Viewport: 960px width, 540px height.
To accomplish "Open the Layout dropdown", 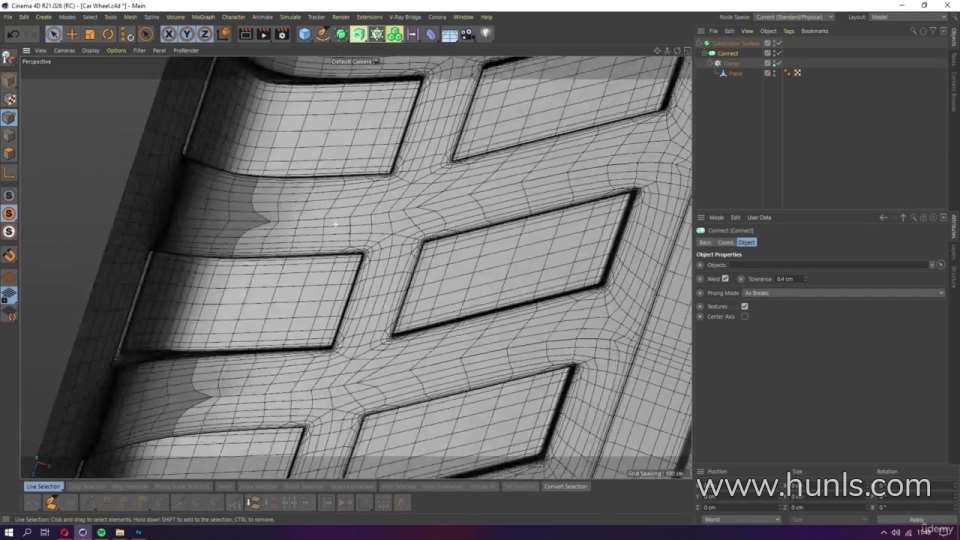I will click(x=908, y=17).
